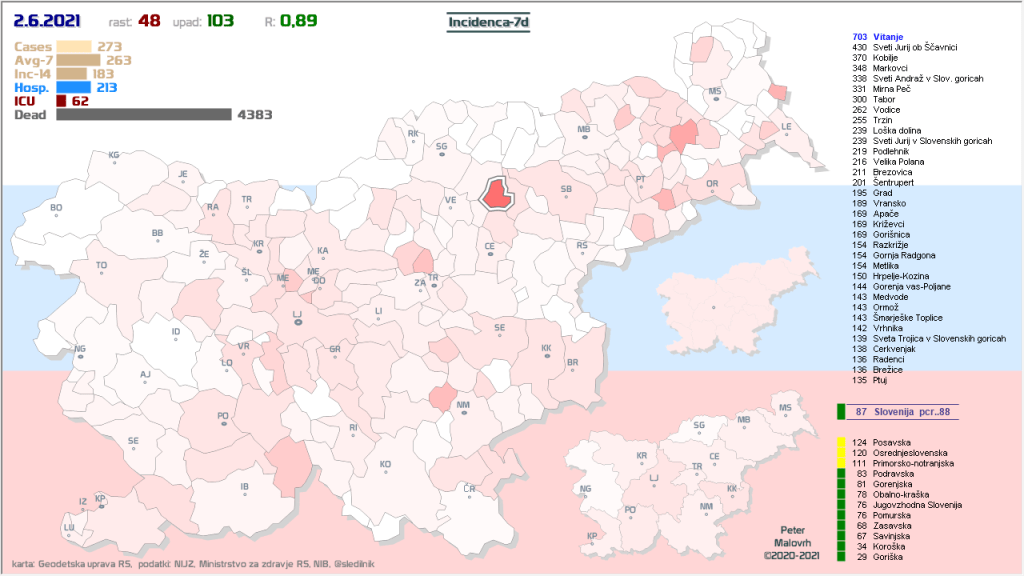Click the dark red ICU bar
Image resolution: width=1024 pixels, height=576 pixels.
61,101
